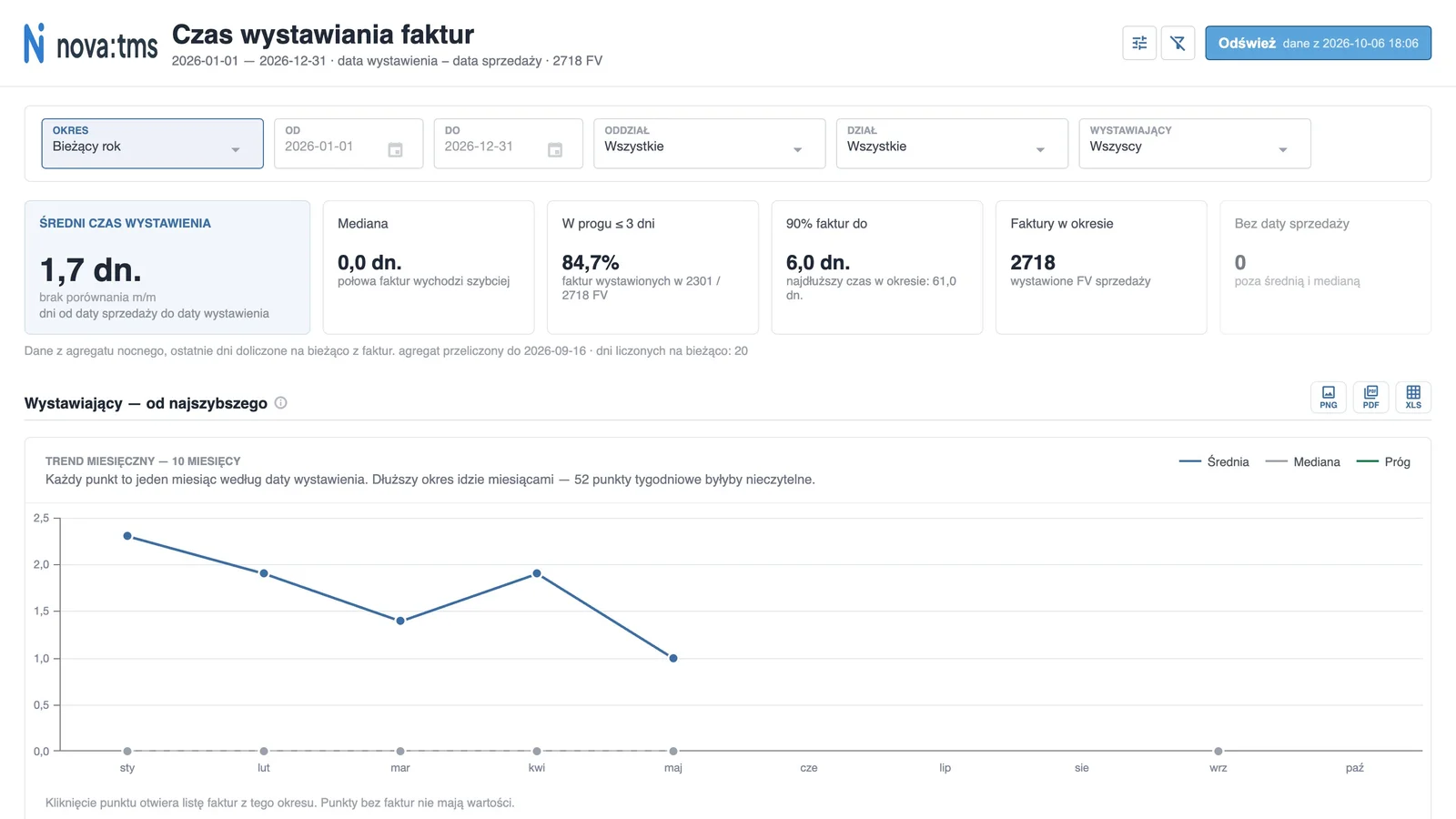This screenshot has width=1456, height=819.
Task: Expand the Wystawiający Wszyscy dropdown
Action: [1195, 144]
